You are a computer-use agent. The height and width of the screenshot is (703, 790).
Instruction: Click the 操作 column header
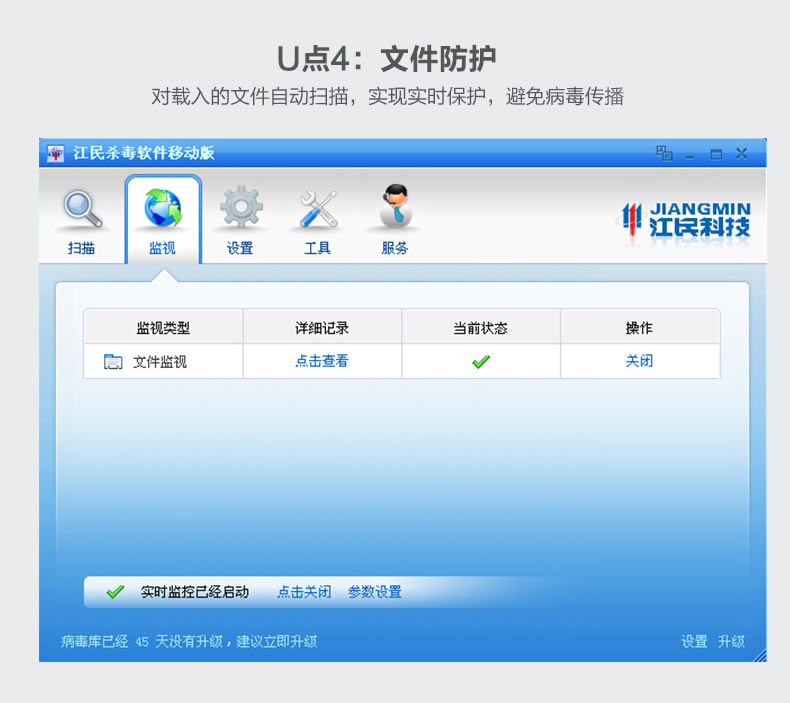640,328
